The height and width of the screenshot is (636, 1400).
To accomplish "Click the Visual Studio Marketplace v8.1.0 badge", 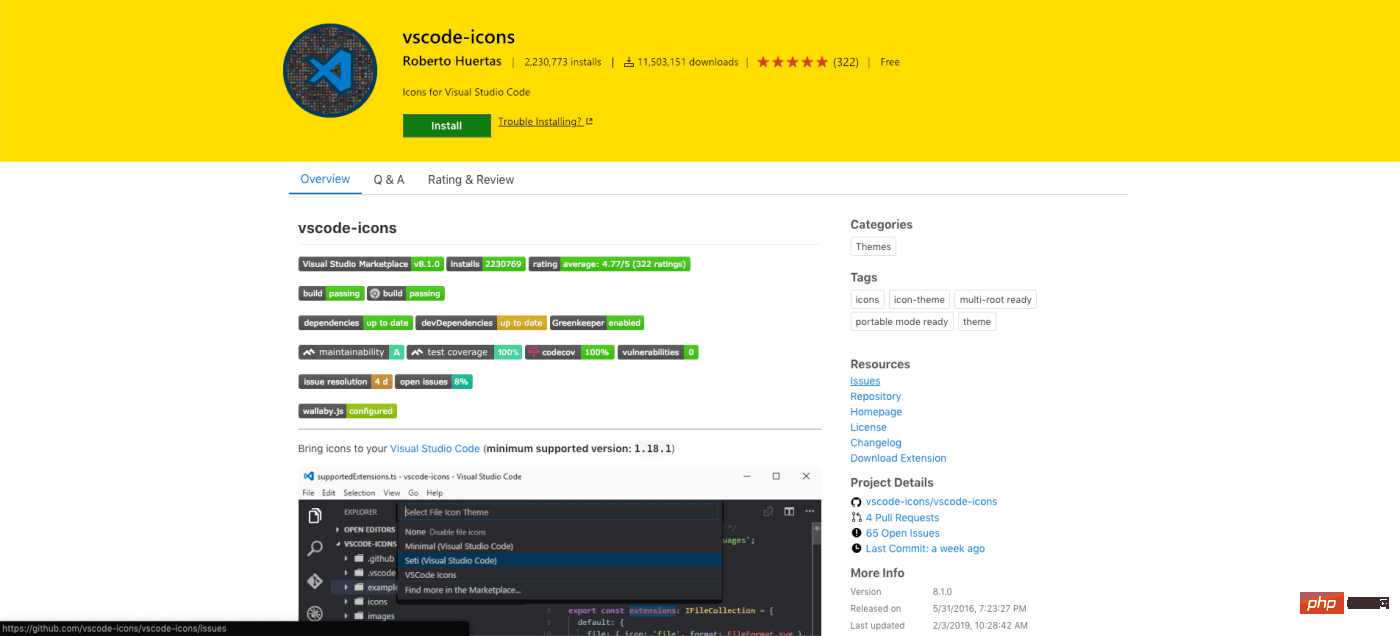I will [x=370, y=264].
